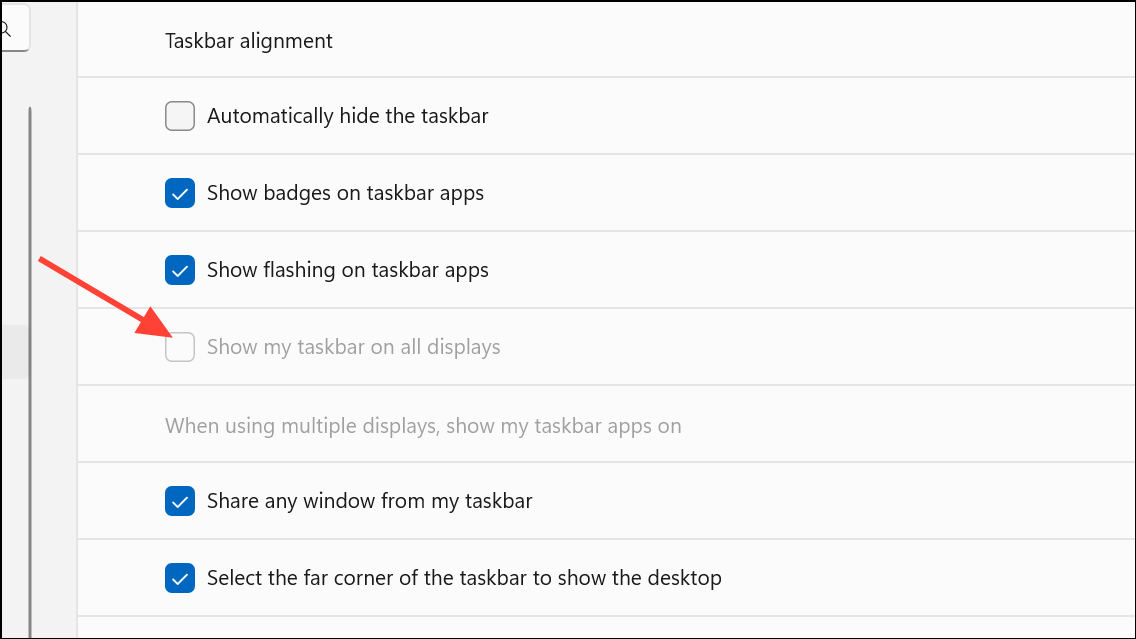Image resolution: width=1136 pixels, height=639 pixels.
Task: Click the checkmark icon beside "Share any window from my taskbar"
Action: 180,501
